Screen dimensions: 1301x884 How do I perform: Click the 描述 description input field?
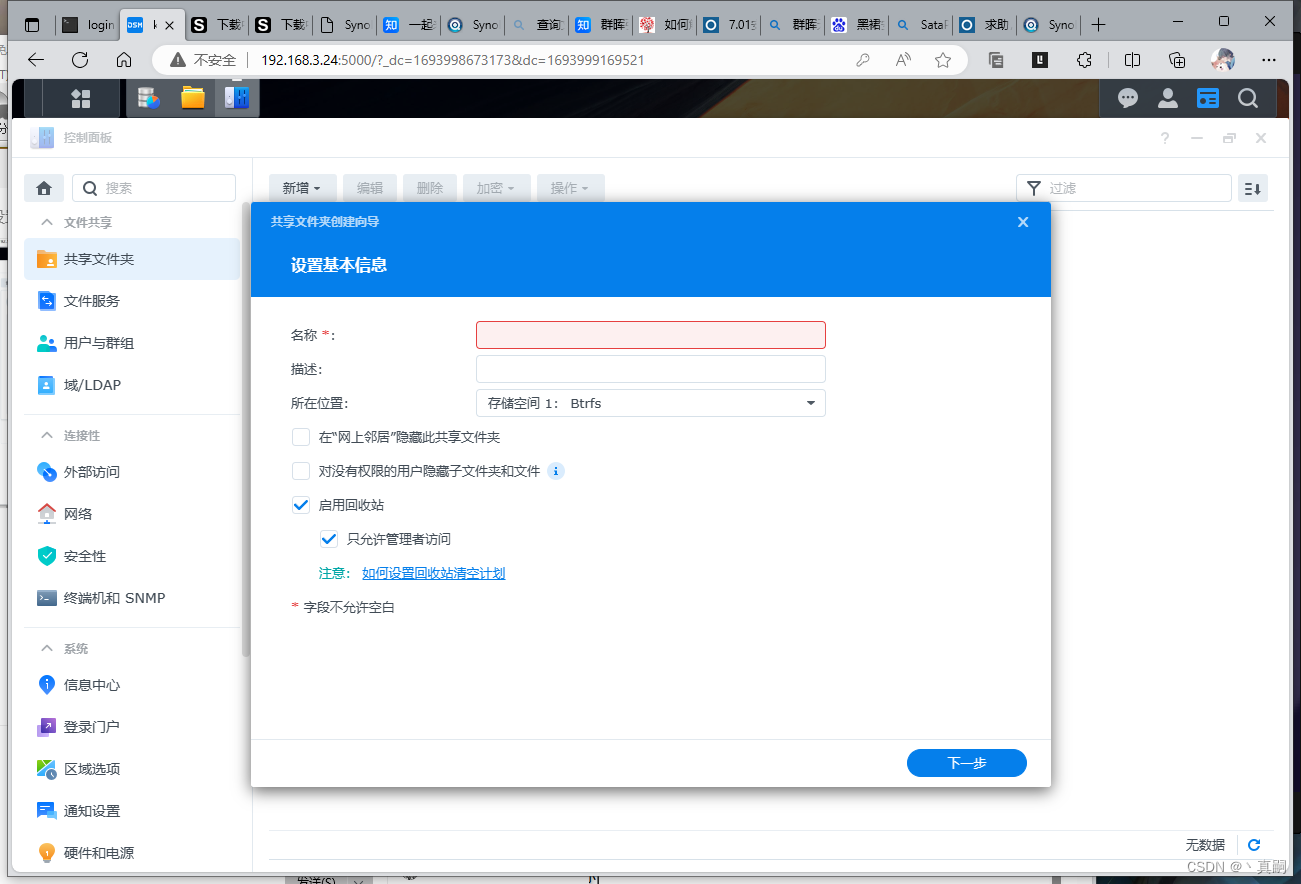[x=651, y=369]
